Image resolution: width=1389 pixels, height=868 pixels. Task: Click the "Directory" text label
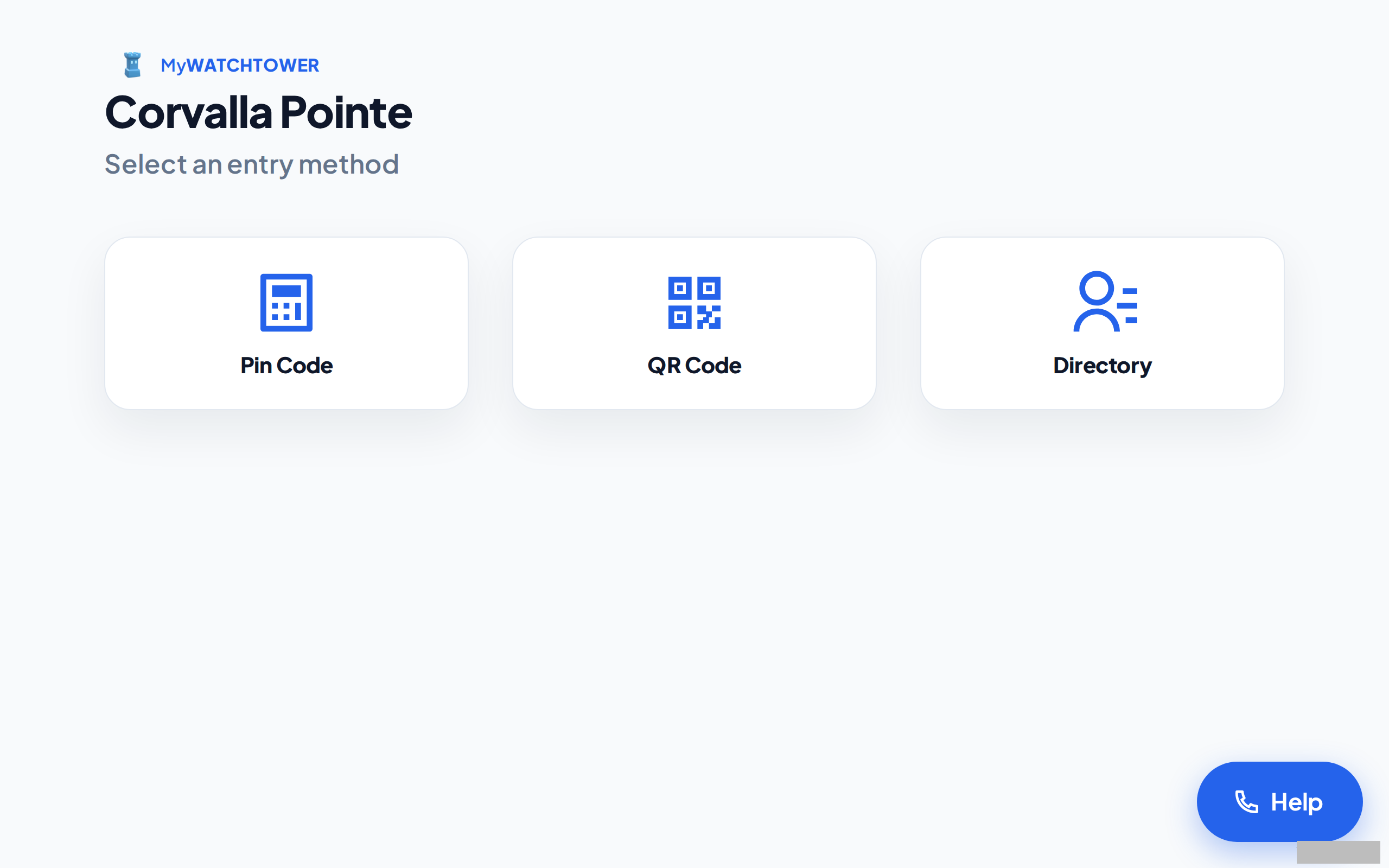pyautogui.click(x=1102, y=366)
